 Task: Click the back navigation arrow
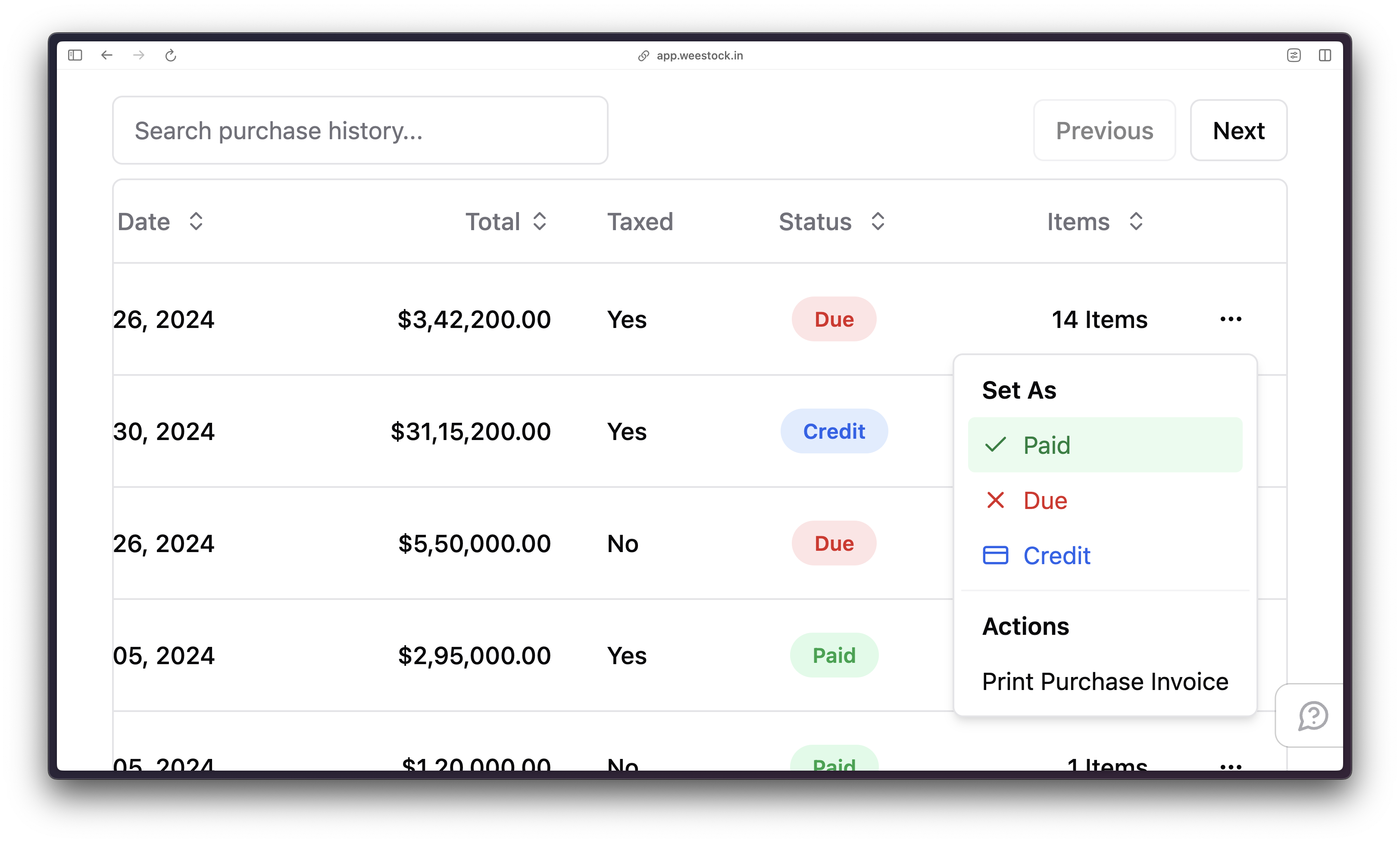[107, 55]
